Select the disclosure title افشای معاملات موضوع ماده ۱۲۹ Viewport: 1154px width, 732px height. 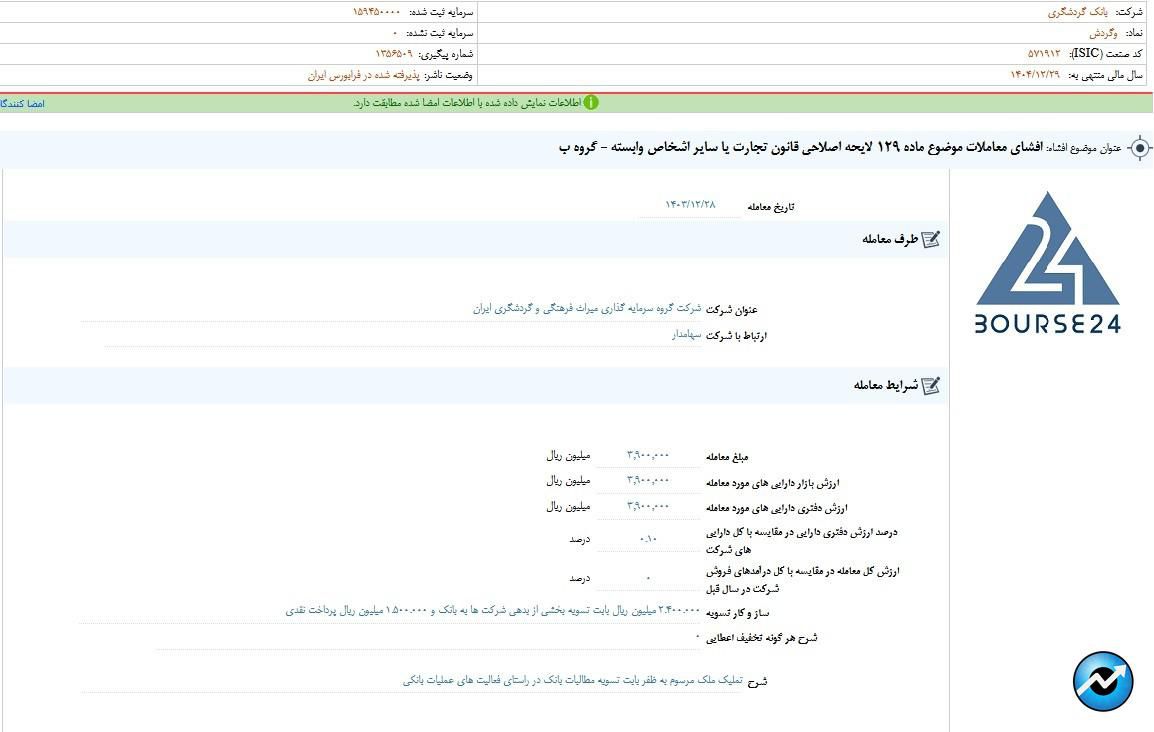tap(801, 148)
